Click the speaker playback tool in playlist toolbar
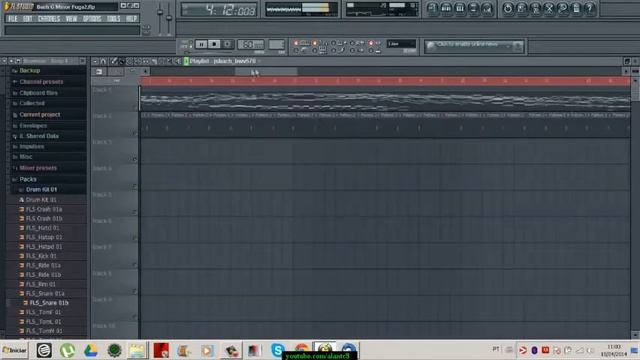Viewport: 640px width, 360px height. coord(178,61)
